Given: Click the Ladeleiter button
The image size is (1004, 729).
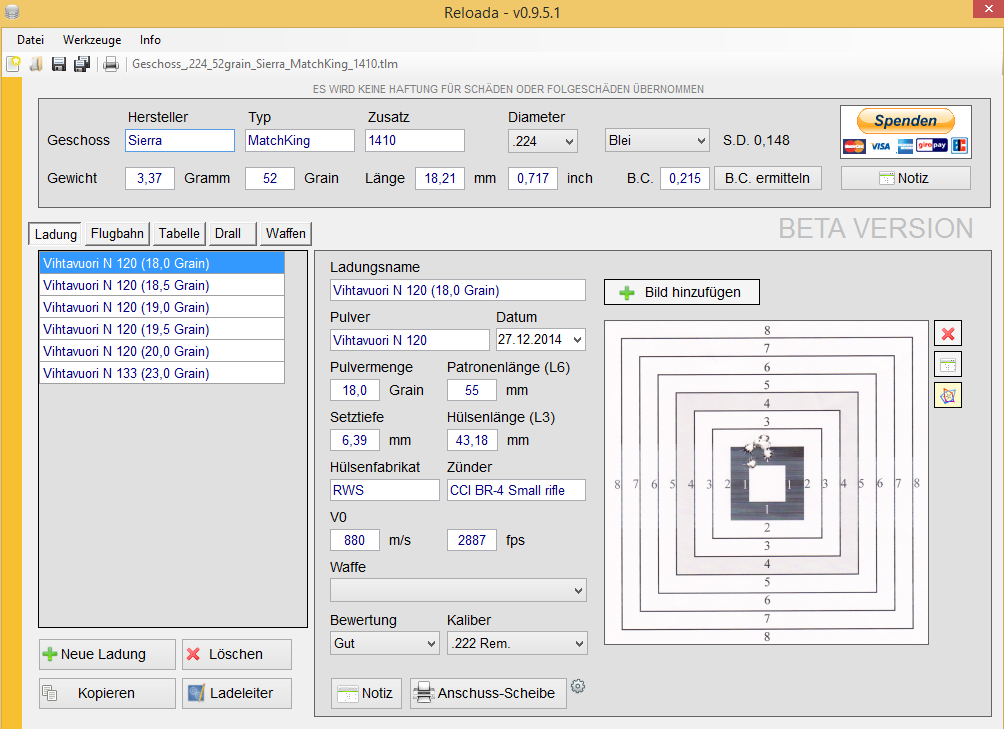Looking at the screenshot, I should click(x=236, y=693).
